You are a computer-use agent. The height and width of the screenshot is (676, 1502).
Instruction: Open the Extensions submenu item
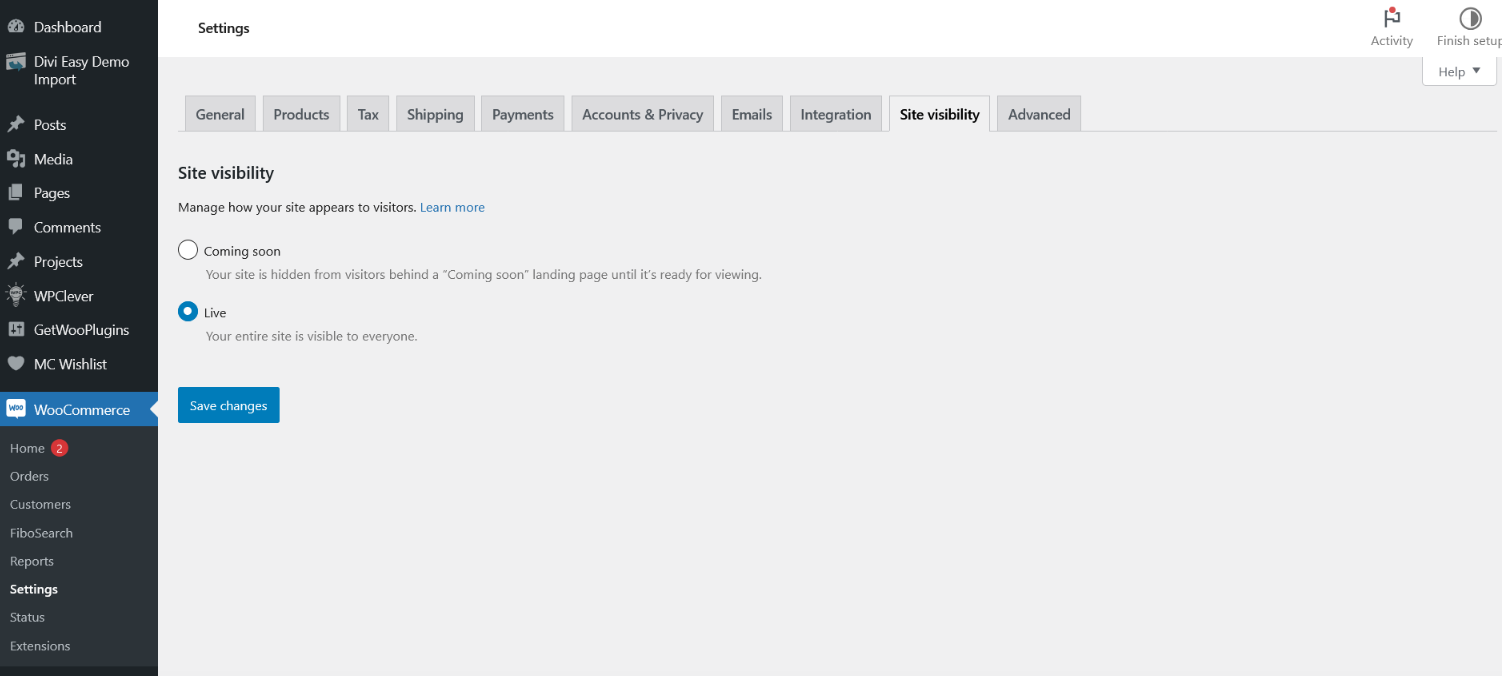tap(40, 646)
